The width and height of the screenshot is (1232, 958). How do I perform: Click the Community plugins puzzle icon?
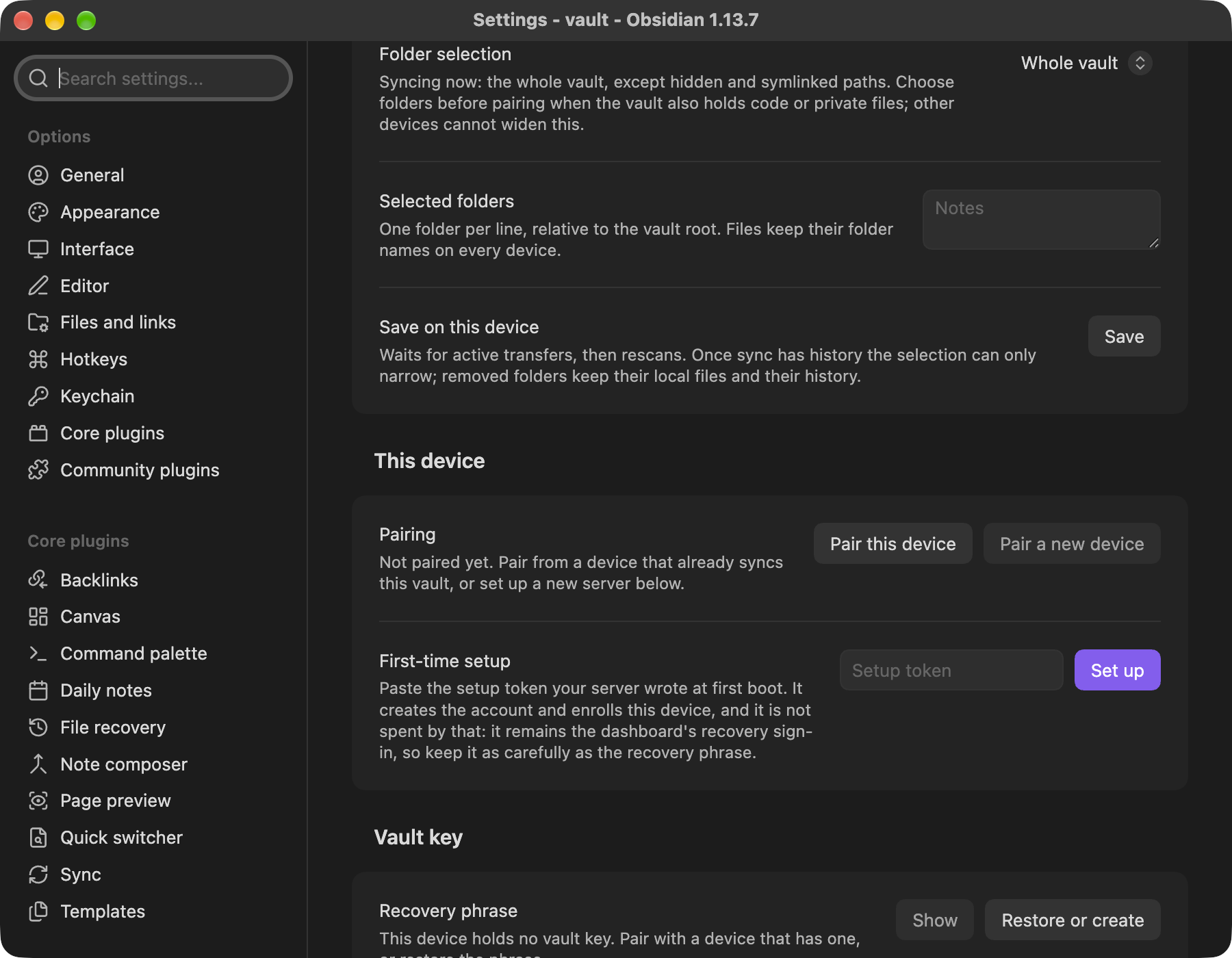point(38,470)
